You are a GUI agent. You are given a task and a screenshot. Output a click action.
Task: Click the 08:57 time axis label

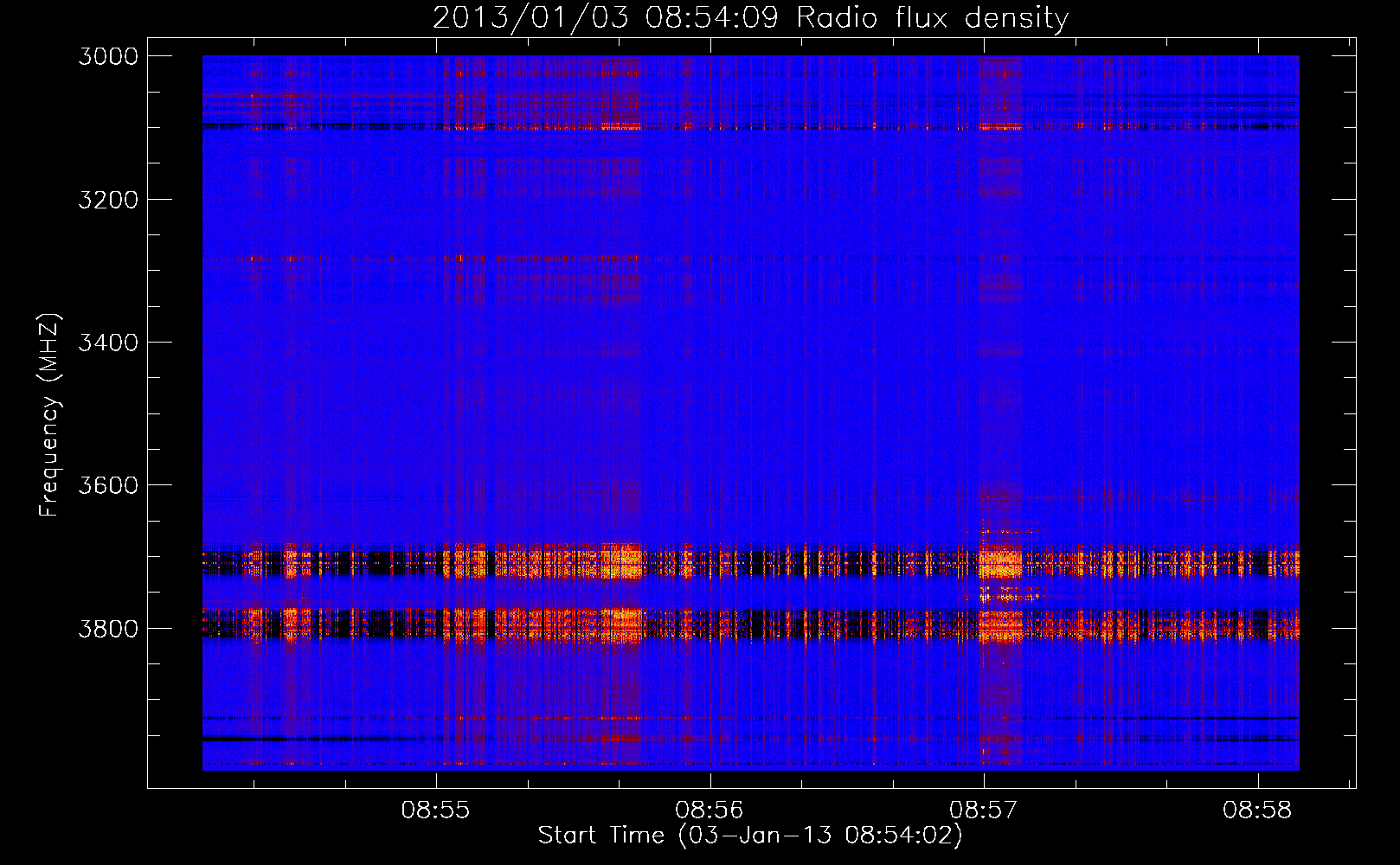click(984, 810)
